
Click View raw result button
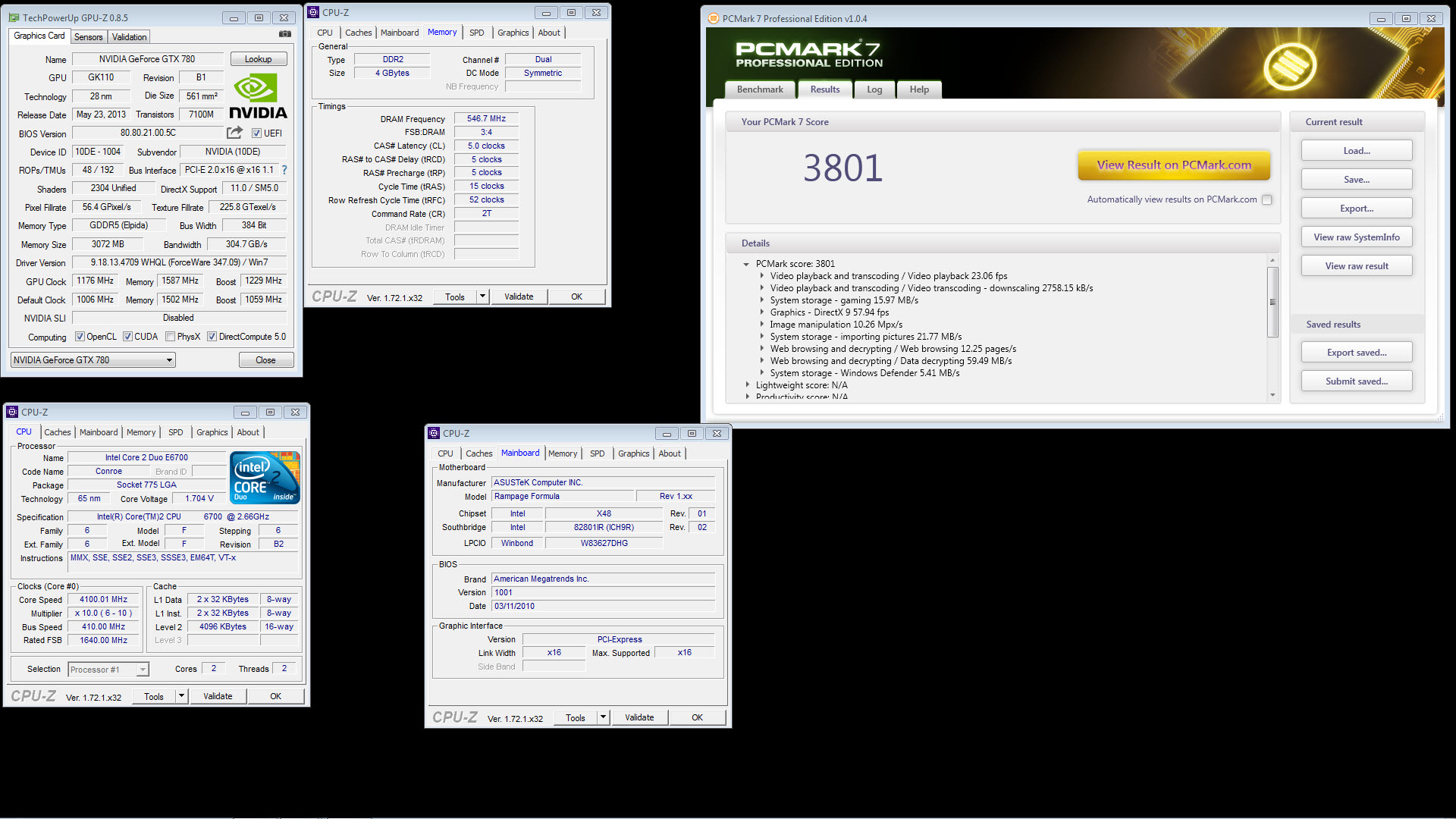point(1357,266)
